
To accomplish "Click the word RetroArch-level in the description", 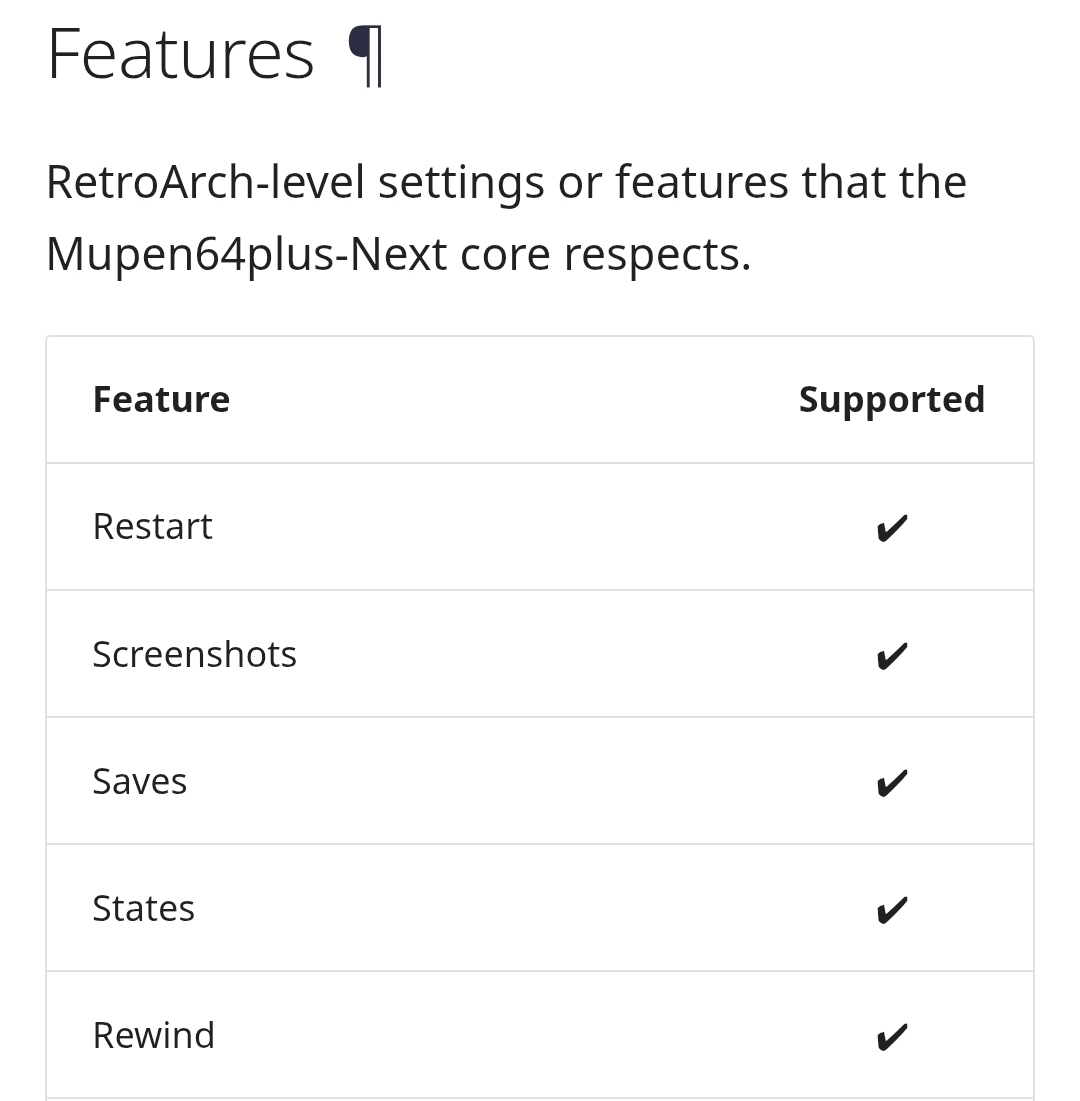I will point(205,182).
